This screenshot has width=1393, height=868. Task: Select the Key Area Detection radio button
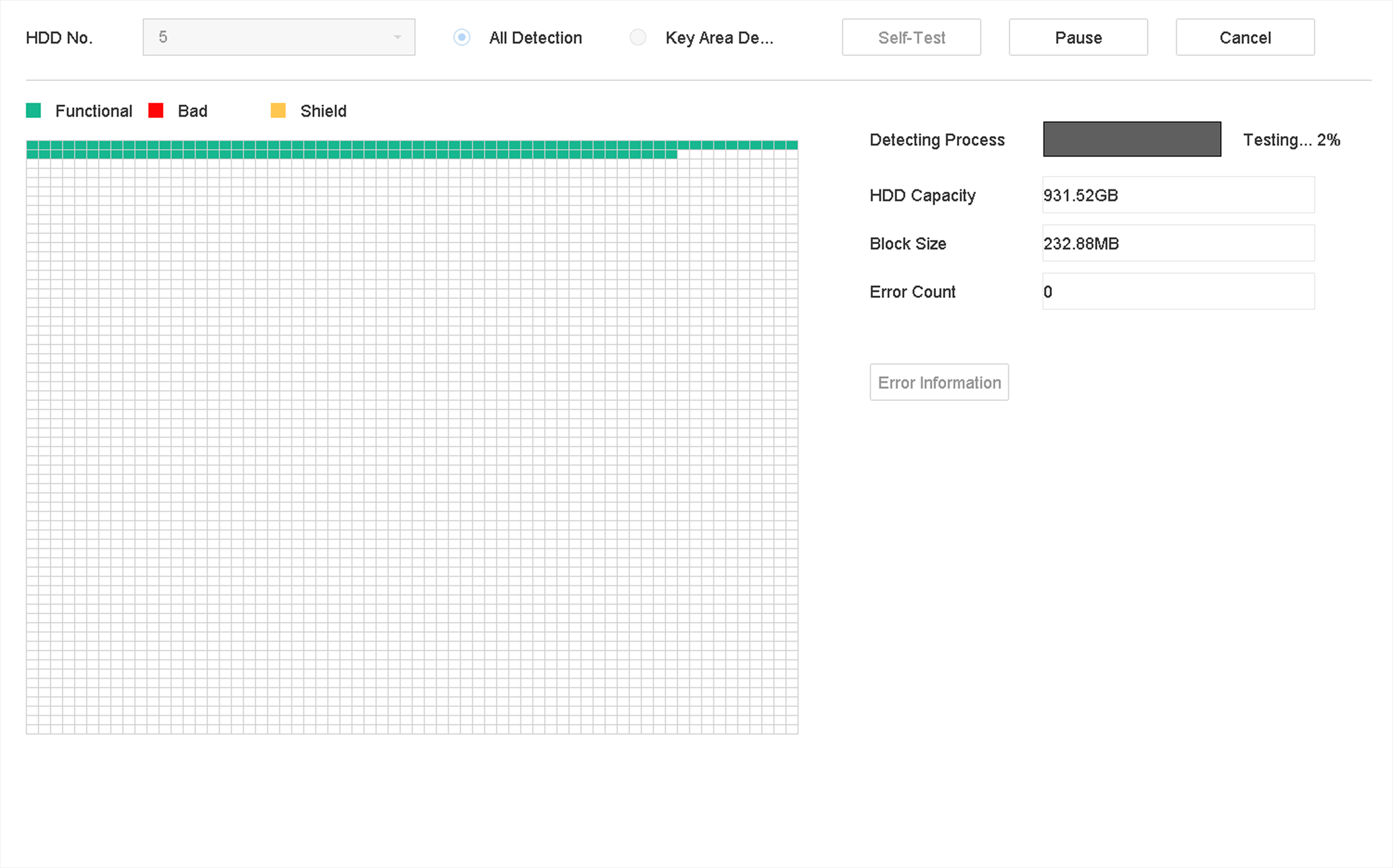coord(638,38)
